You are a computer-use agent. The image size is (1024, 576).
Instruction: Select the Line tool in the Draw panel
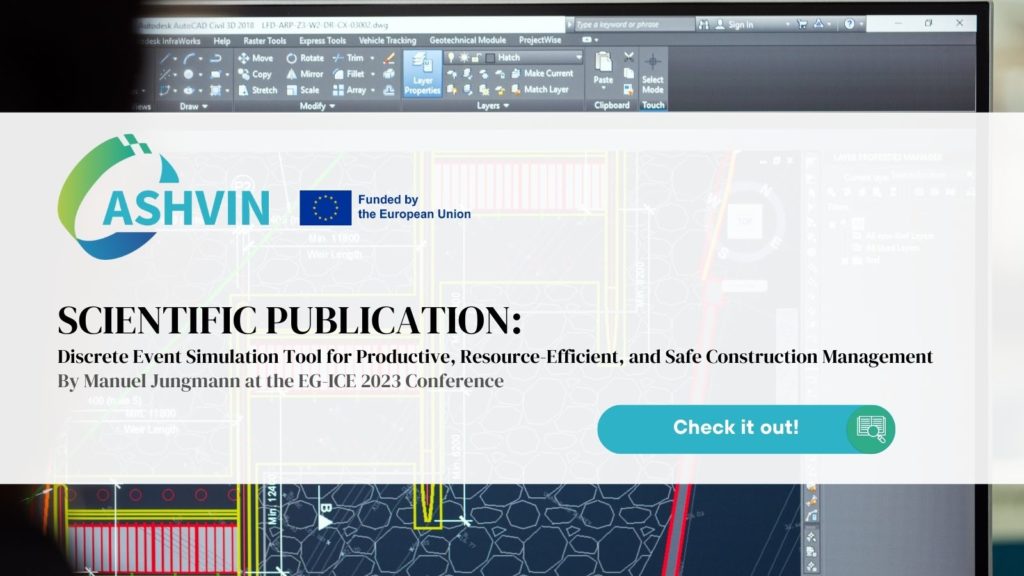(165, 59)
